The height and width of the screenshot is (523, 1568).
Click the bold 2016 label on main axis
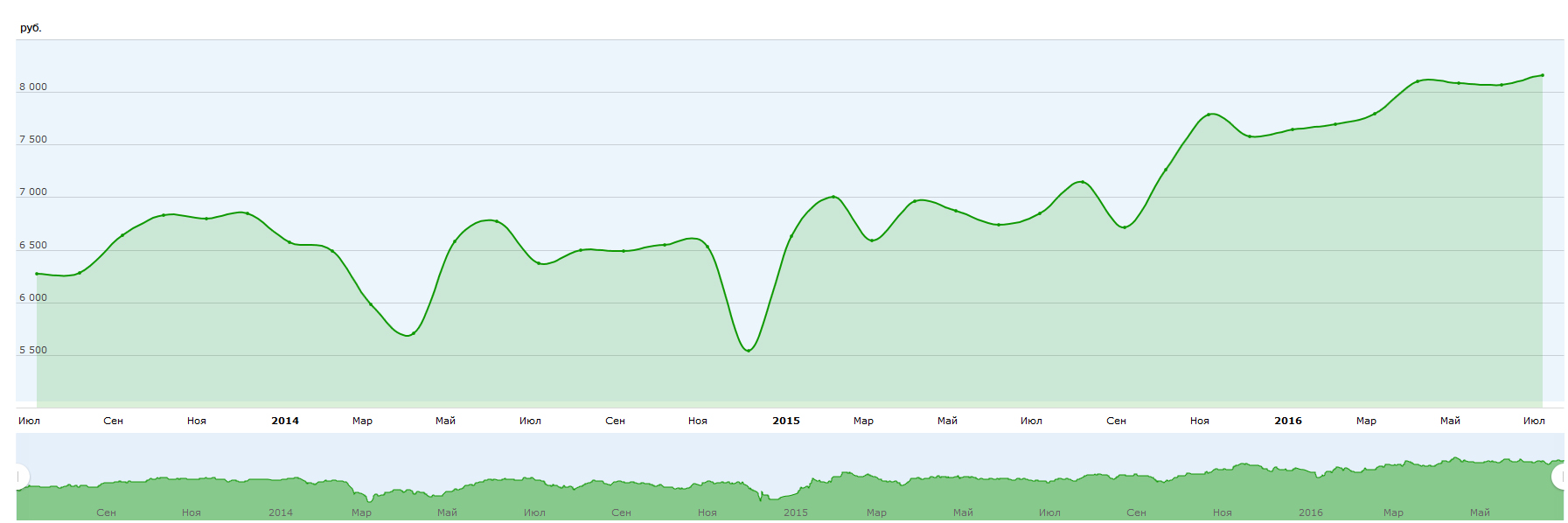(1287, 421)
